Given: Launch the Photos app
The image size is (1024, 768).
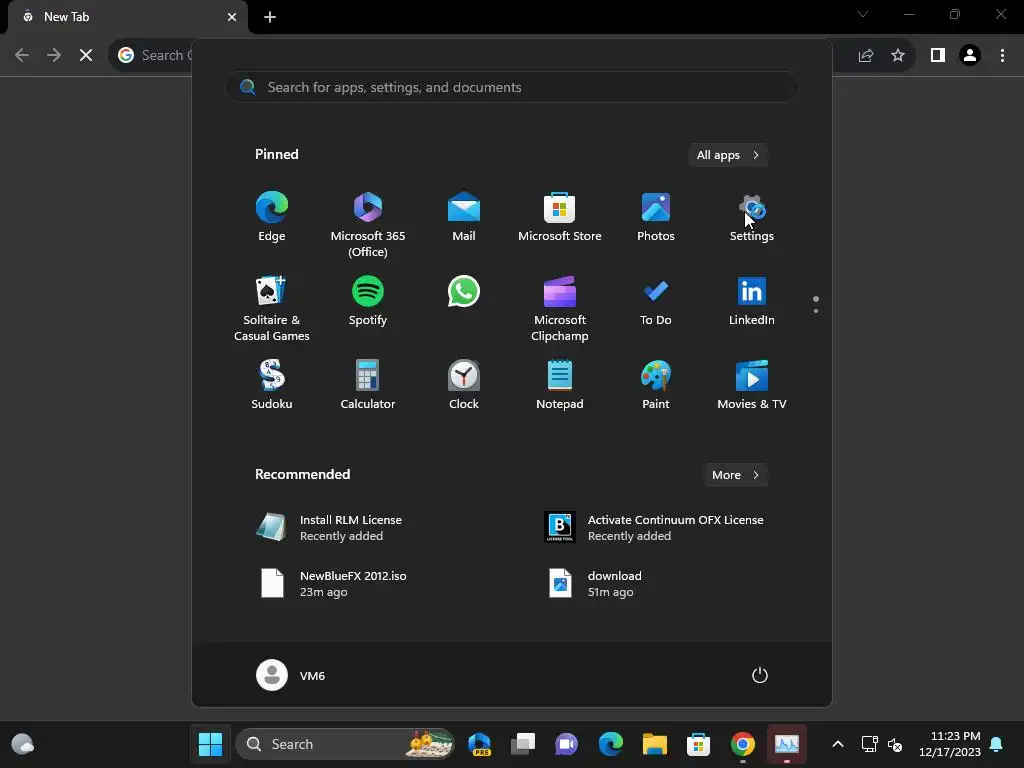Looking at the screenshot, I should pos(656,217).
